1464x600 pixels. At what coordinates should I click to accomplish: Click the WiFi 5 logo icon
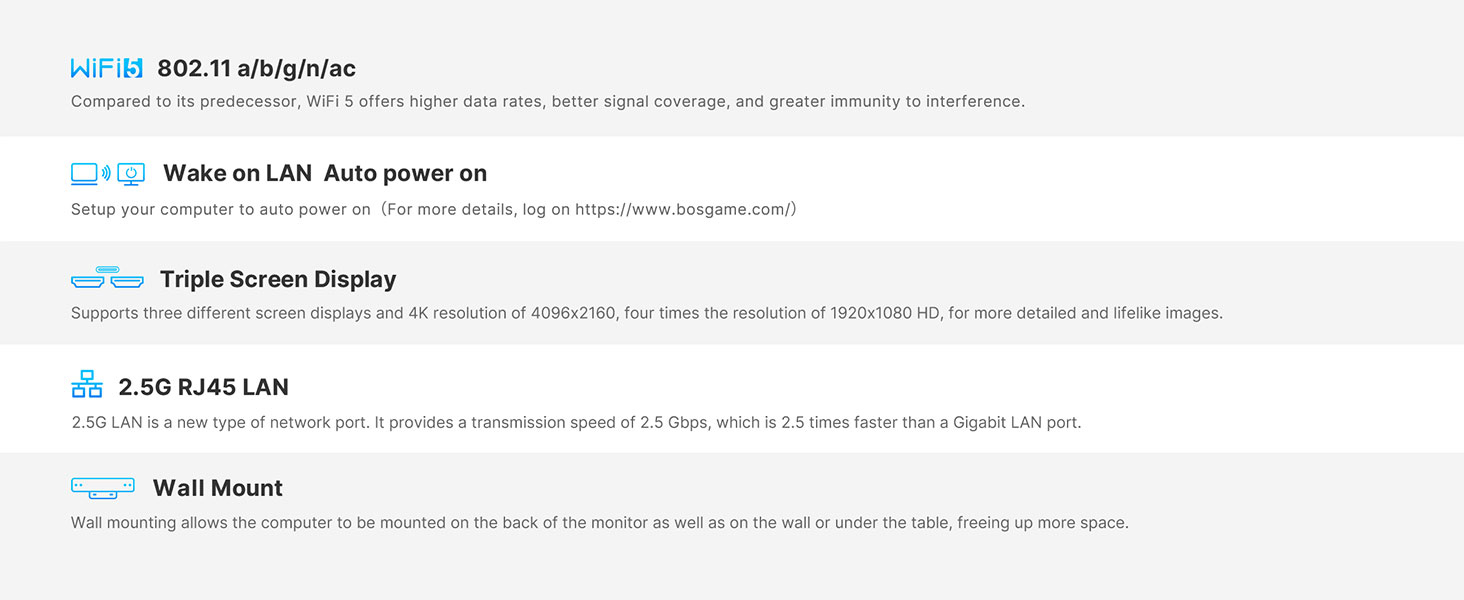click(x=107, y=69)
